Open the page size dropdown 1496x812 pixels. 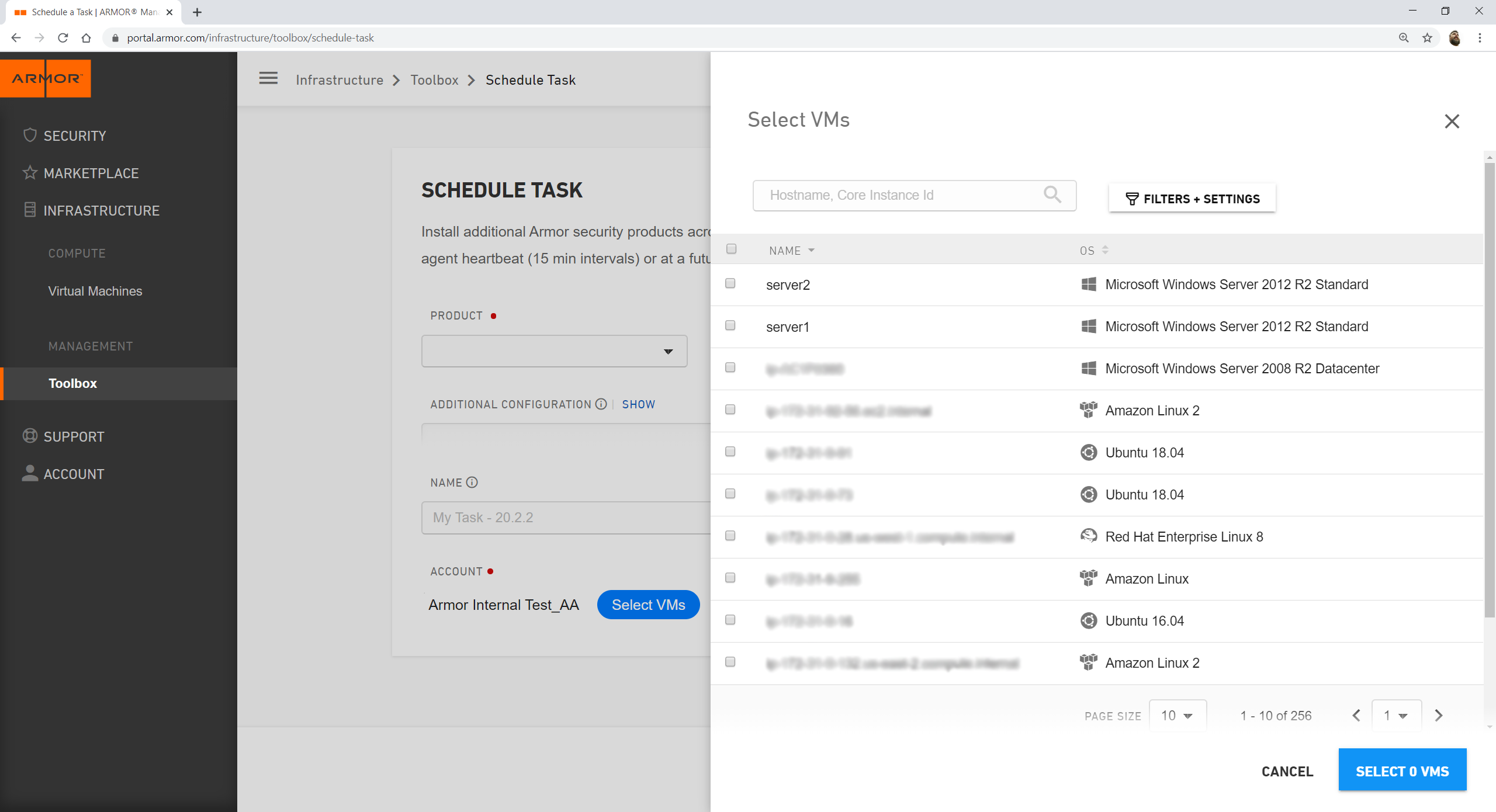tap(1177, 715)
